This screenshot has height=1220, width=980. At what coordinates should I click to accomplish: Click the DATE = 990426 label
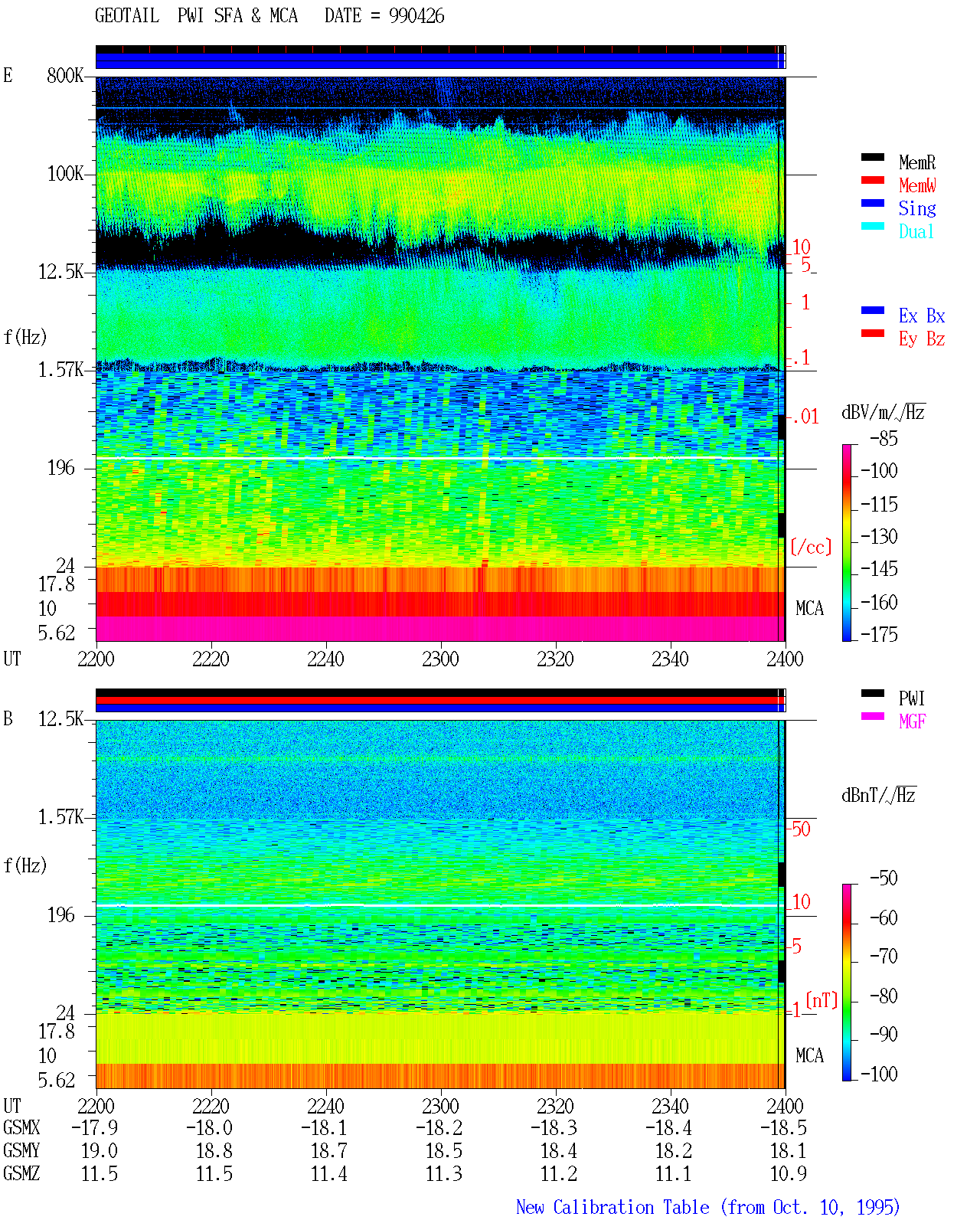click(x=384, y=16)
